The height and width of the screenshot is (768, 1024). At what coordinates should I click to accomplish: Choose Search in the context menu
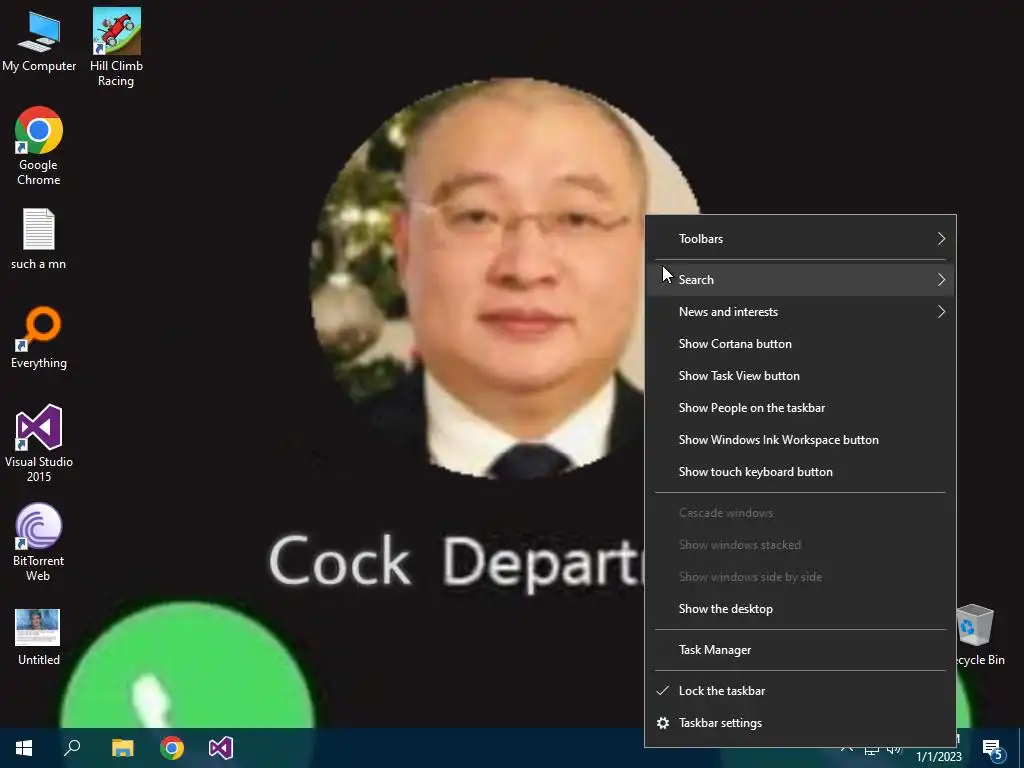[800, 280]
